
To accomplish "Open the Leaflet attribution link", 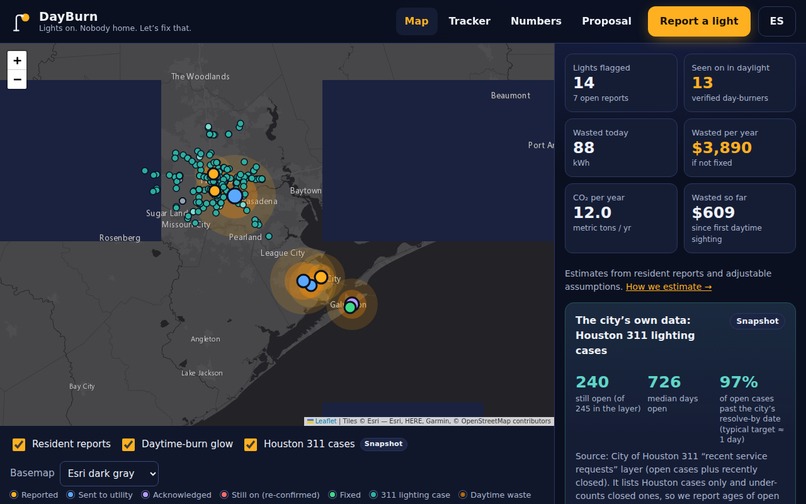I will pos(325,421).
